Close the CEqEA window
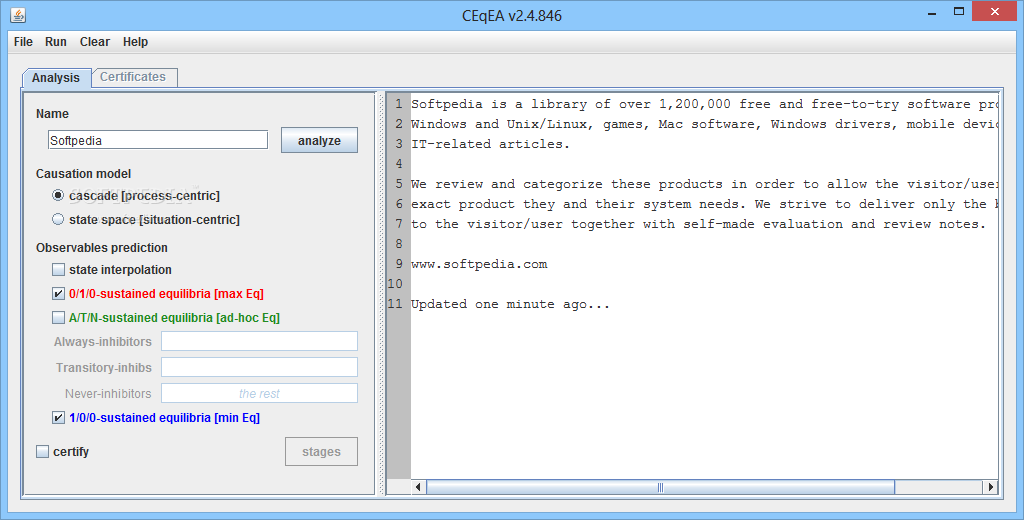This screenshot has height=520, width=1024. [995, 12]
